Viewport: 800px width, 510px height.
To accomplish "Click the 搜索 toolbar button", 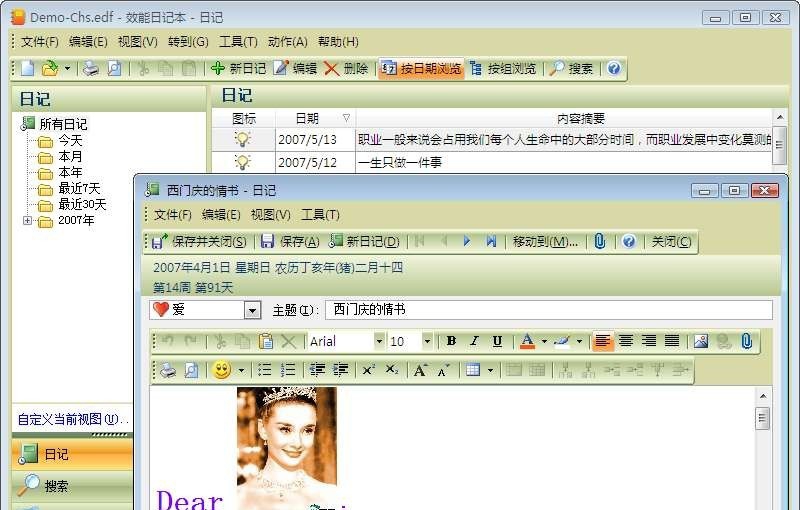I will point(571,68).
